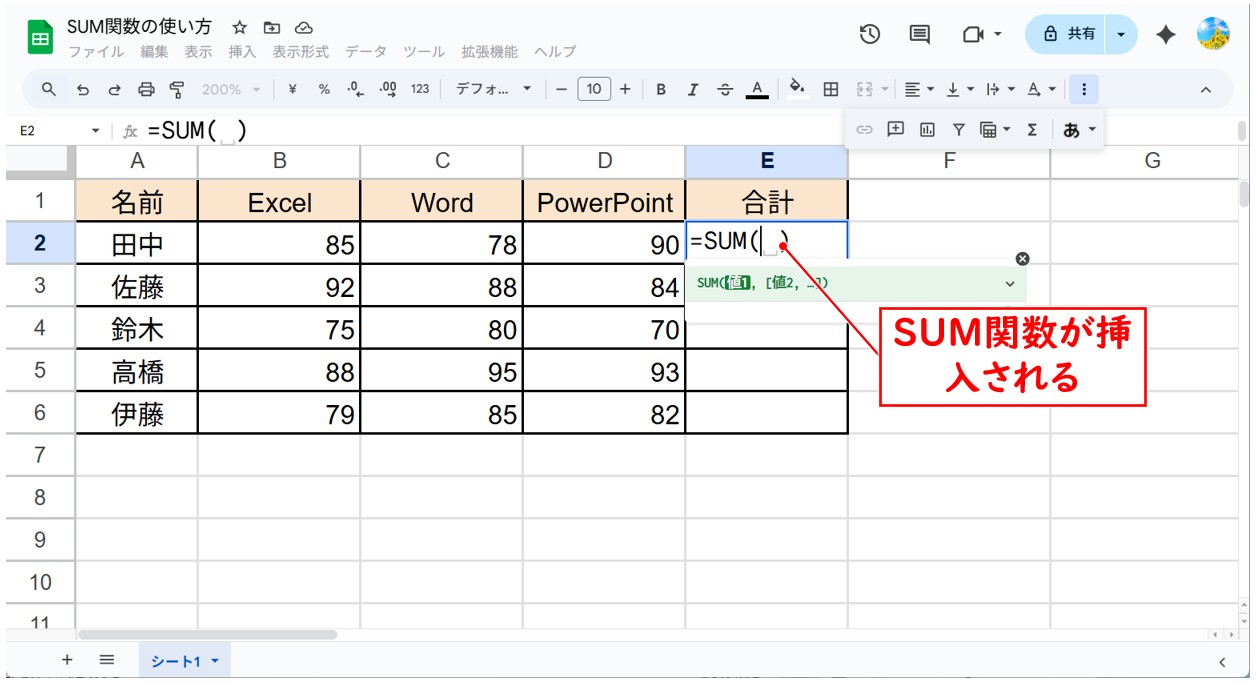
Task: Open the fill color picker
Action: (797, 89)
